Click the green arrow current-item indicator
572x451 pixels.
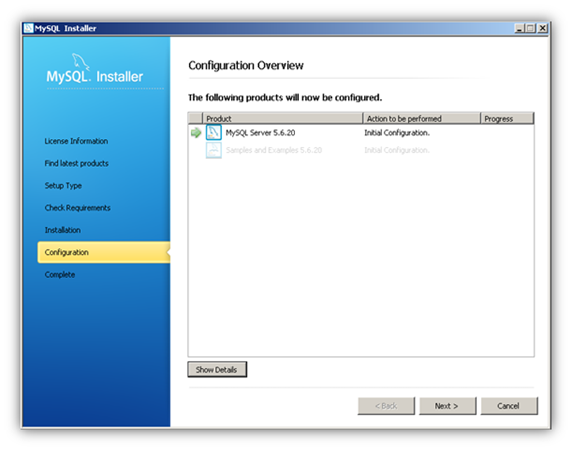(196, 133)
